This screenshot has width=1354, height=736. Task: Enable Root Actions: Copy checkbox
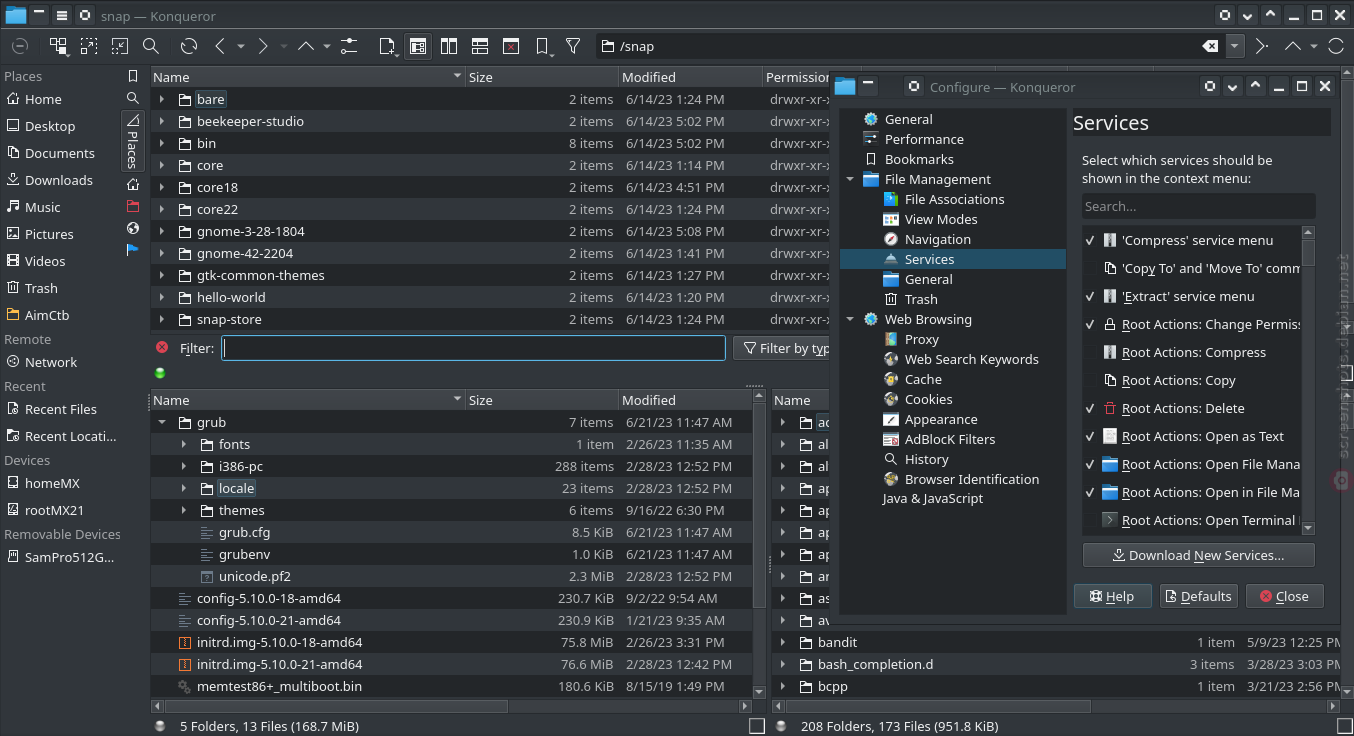[x=1090, y=380]
